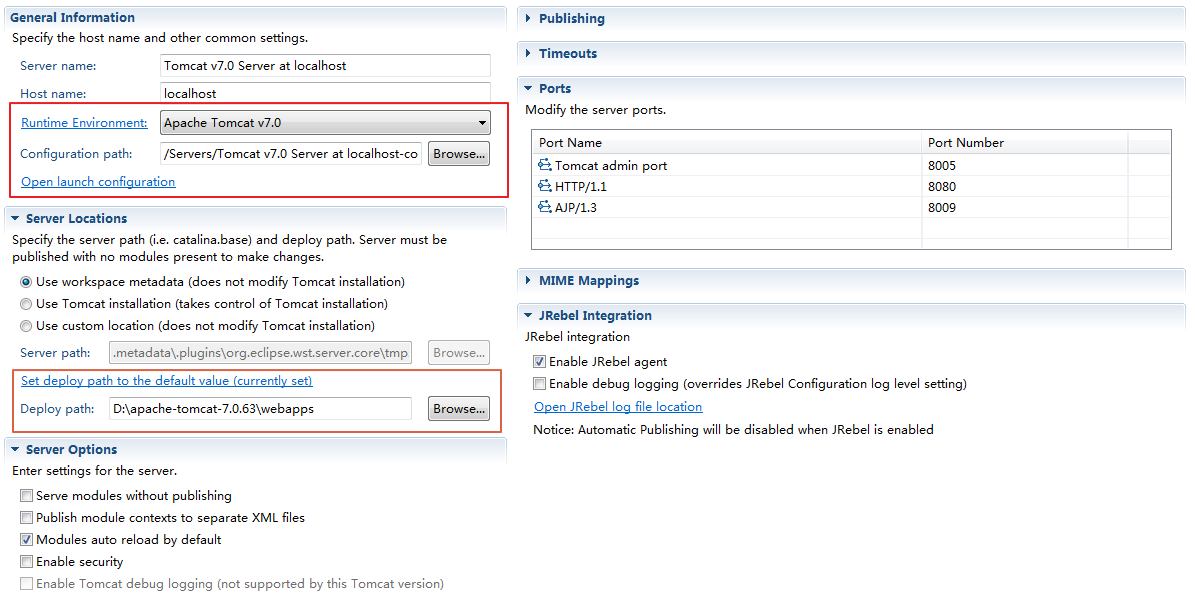Open JRebel log file location link
This screenshot has height=610, width=1195.
(618, 406)
